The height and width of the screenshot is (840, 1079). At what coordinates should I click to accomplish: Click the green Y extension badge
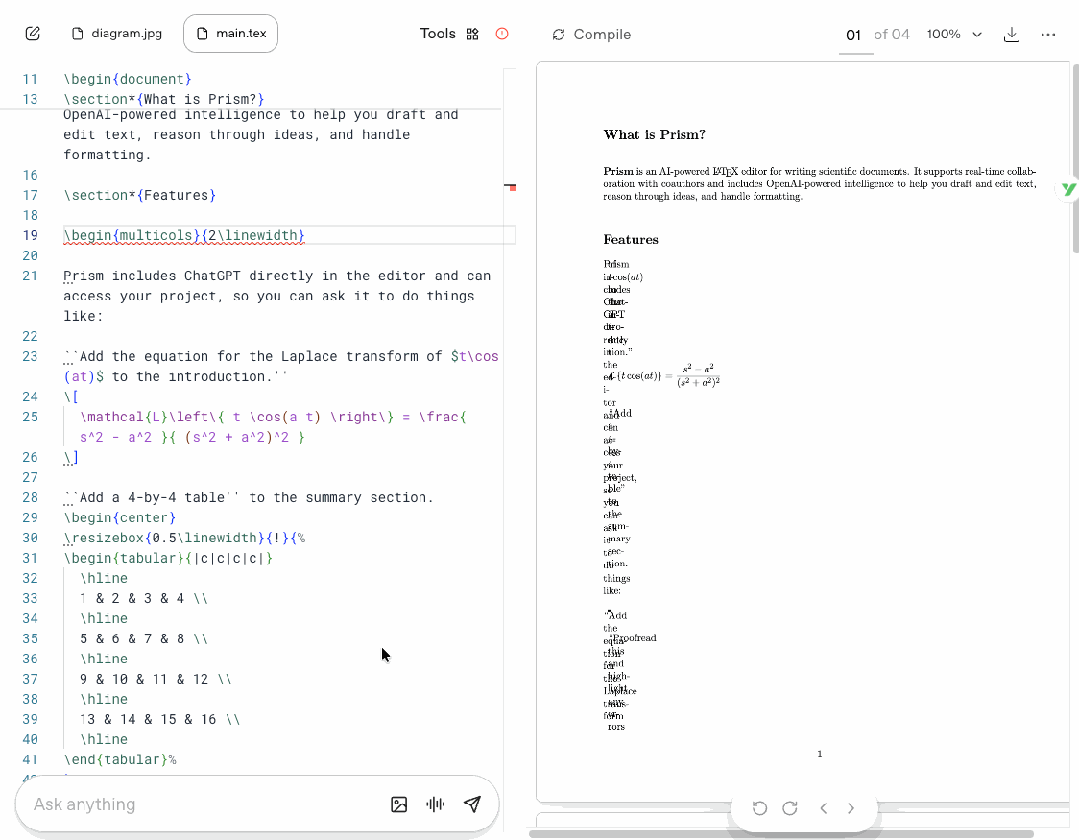coord(1067,189)
